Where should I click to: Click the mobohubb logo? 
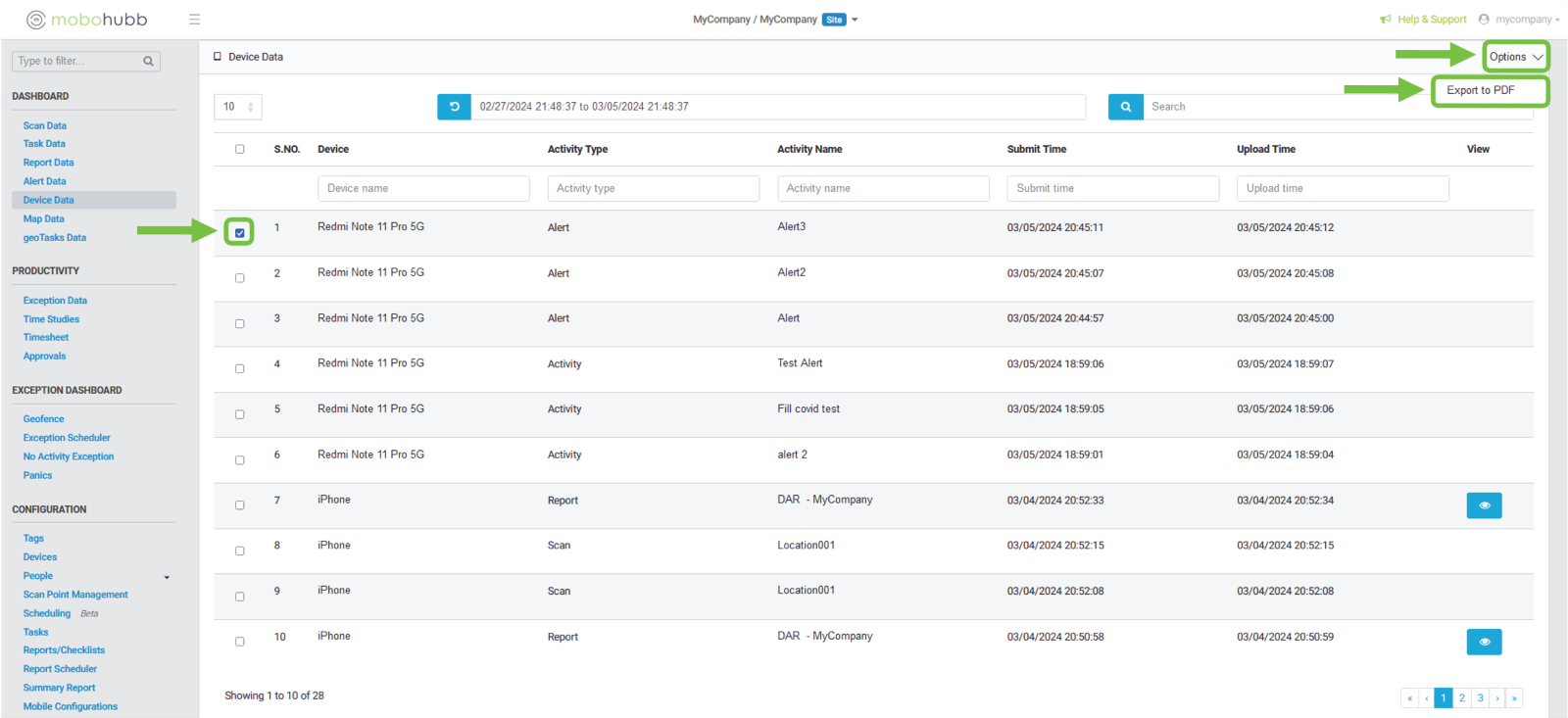(x=86, y=20)
